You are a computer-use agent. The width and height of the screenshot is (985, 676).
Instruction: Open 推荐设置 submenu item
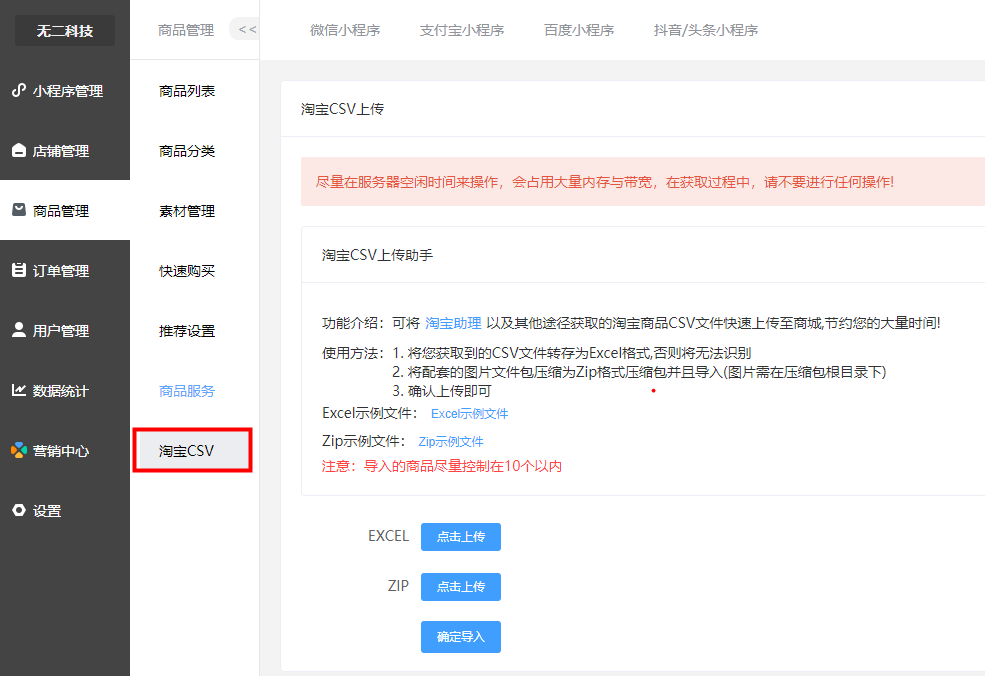click(x=187, y=331)
